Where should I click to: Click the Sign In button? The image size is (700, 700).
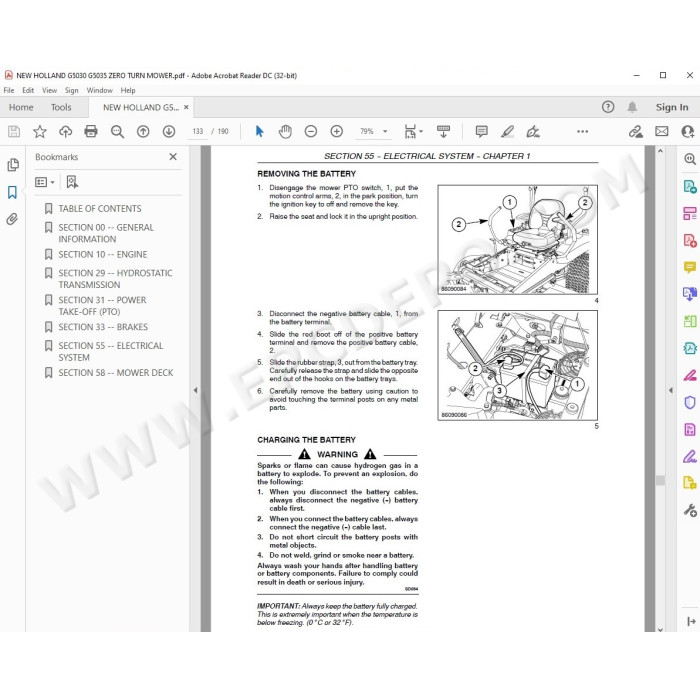(672, 107)
